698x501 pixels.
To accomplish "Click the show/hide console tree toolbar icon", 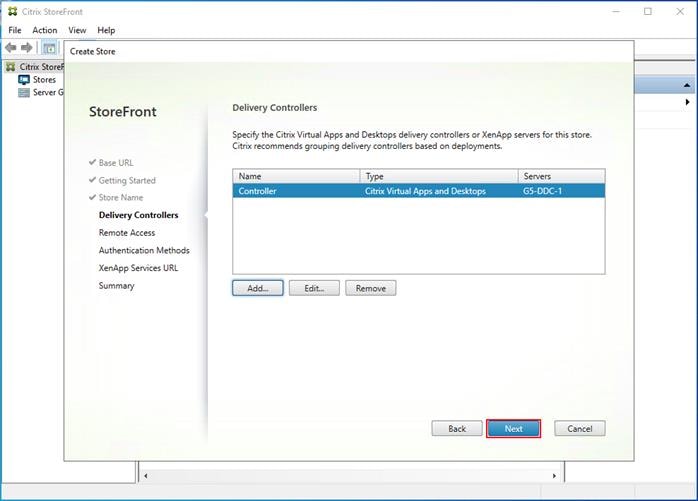I will (x=49, y=48).
